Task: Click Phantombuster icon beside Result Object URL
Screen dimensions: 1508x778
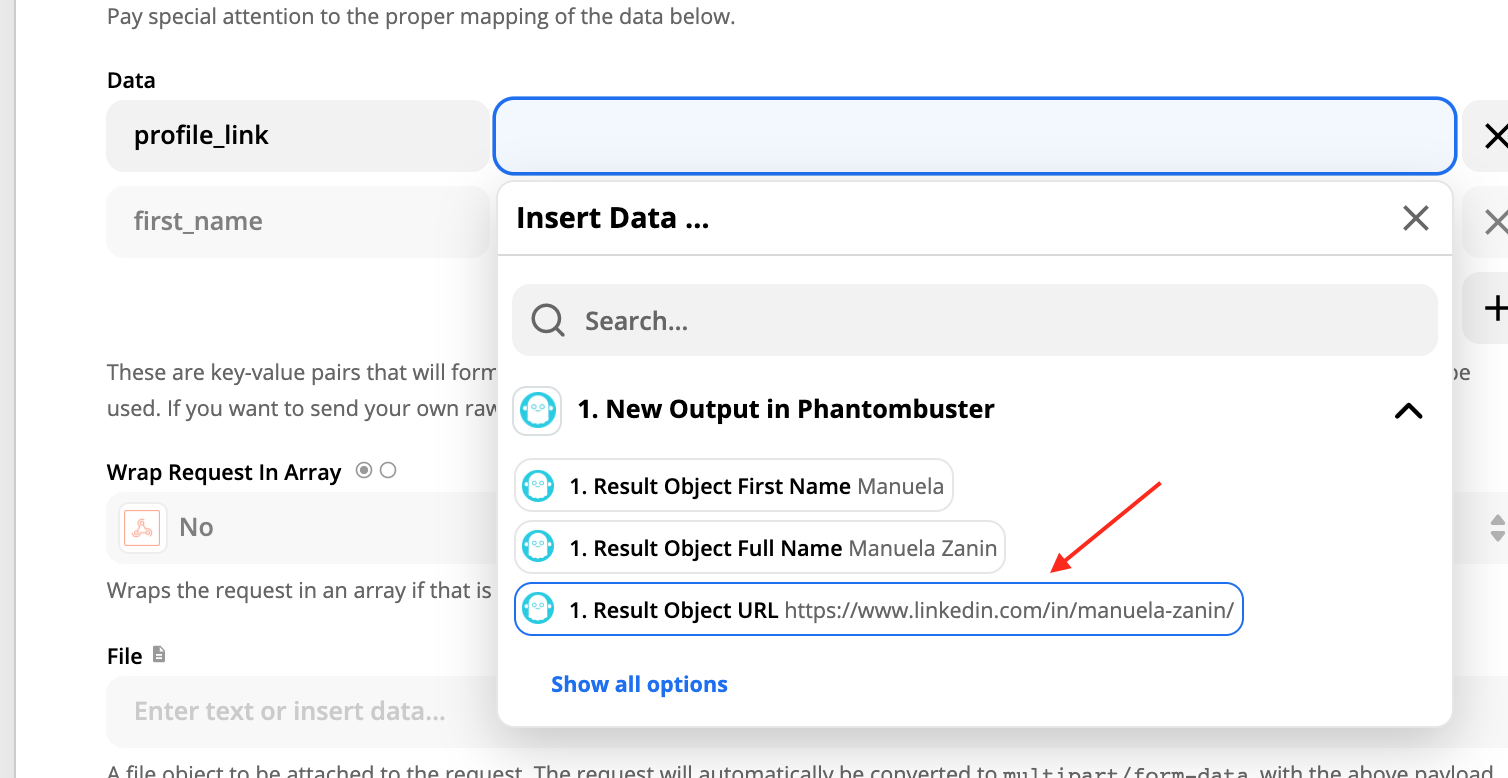Action: (x=538, y=609)
